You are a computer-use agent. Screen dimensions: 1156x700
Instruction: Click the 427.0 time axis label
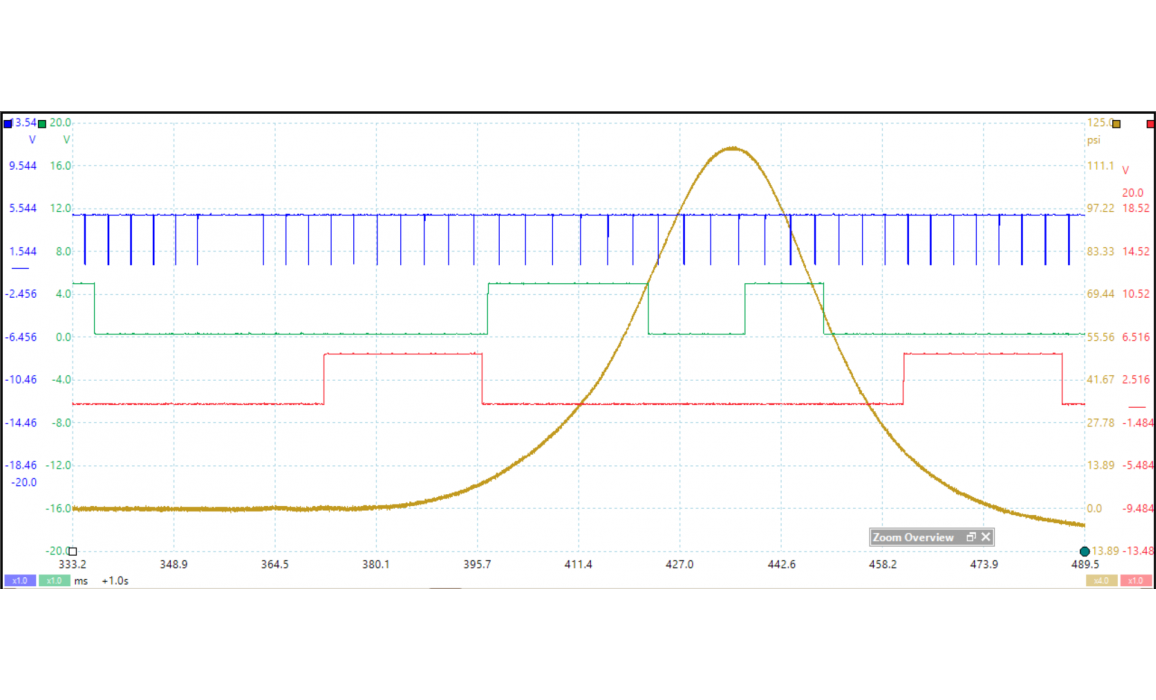tap(680, 565)
